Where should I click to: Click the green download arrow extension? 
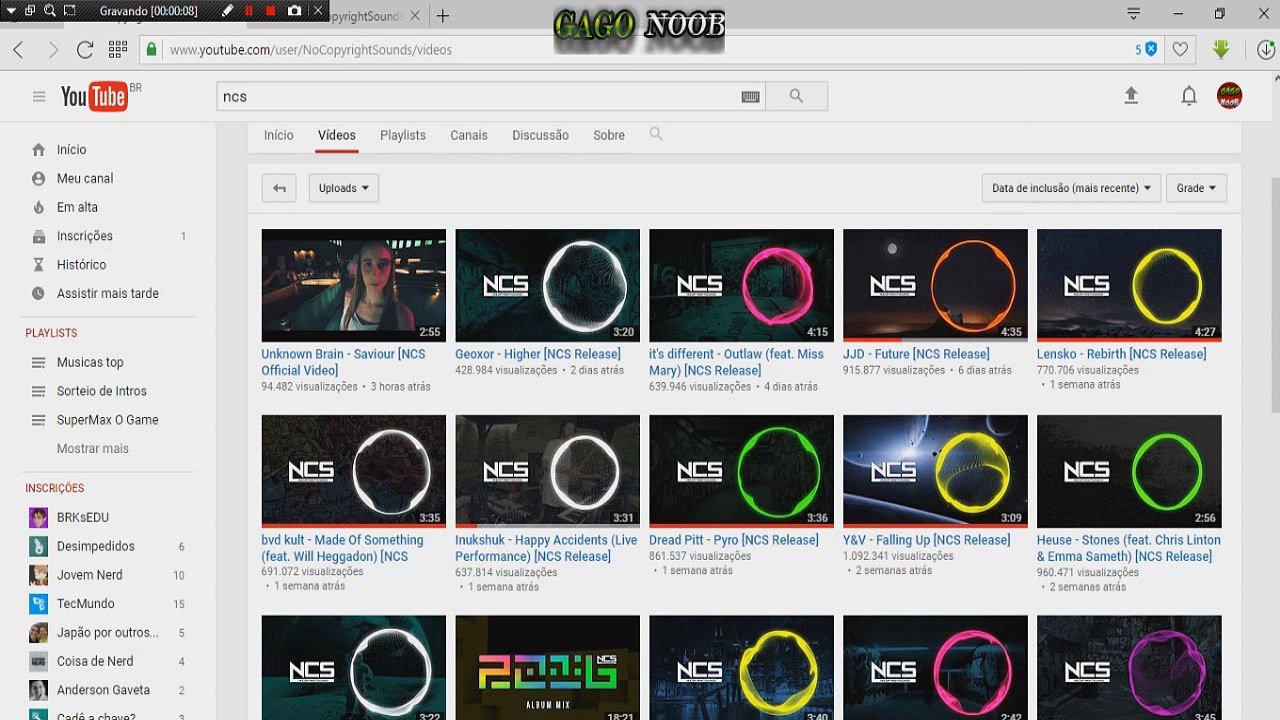pyautogui.click(x=1220, y=49)
